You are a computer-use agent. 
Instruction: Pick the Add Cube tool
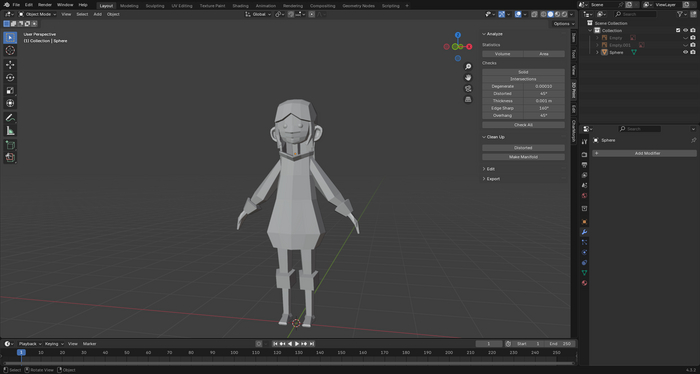point(10,145)
